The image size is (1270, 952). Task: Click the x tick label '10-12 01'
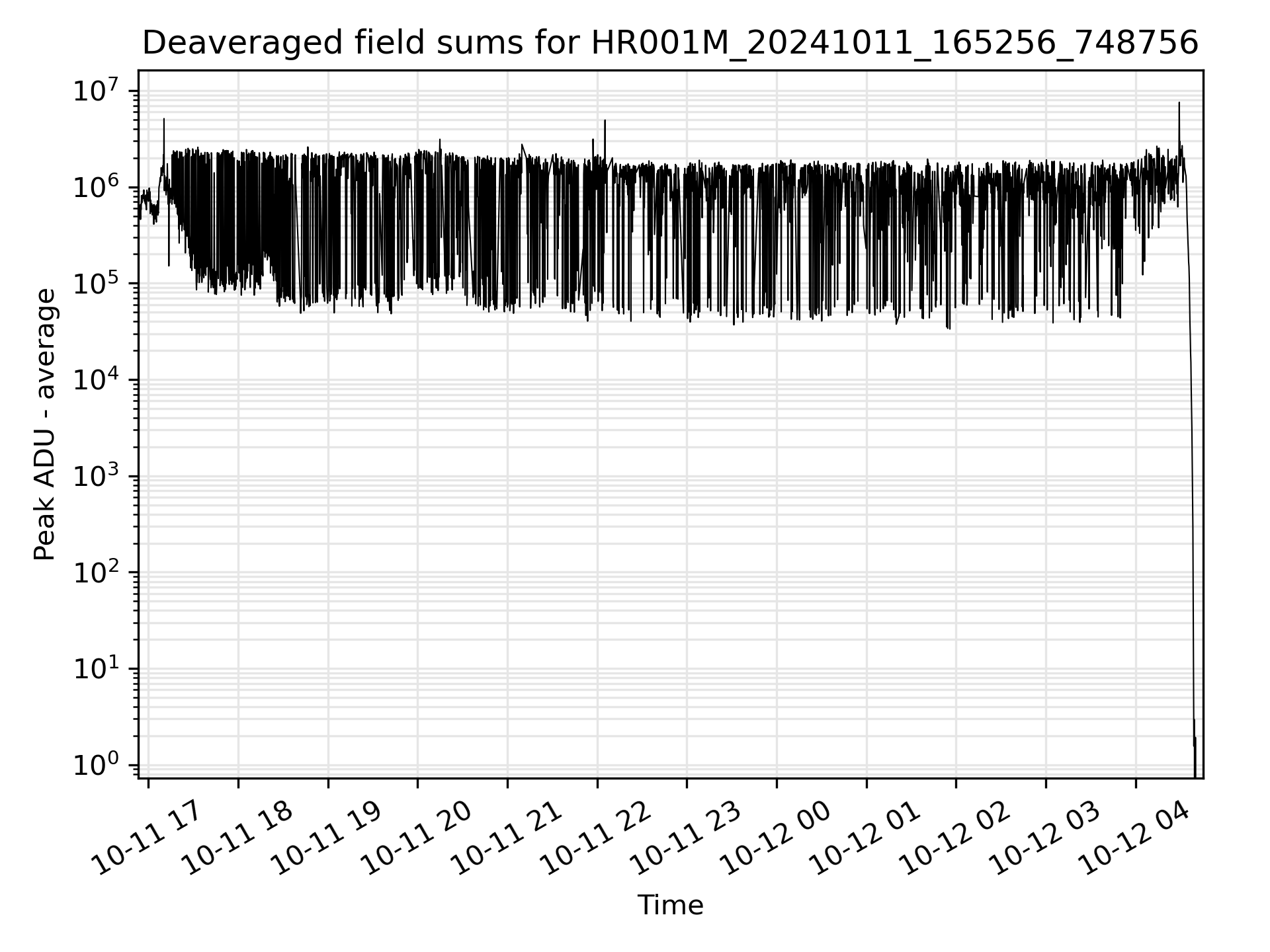pos(864,838)
